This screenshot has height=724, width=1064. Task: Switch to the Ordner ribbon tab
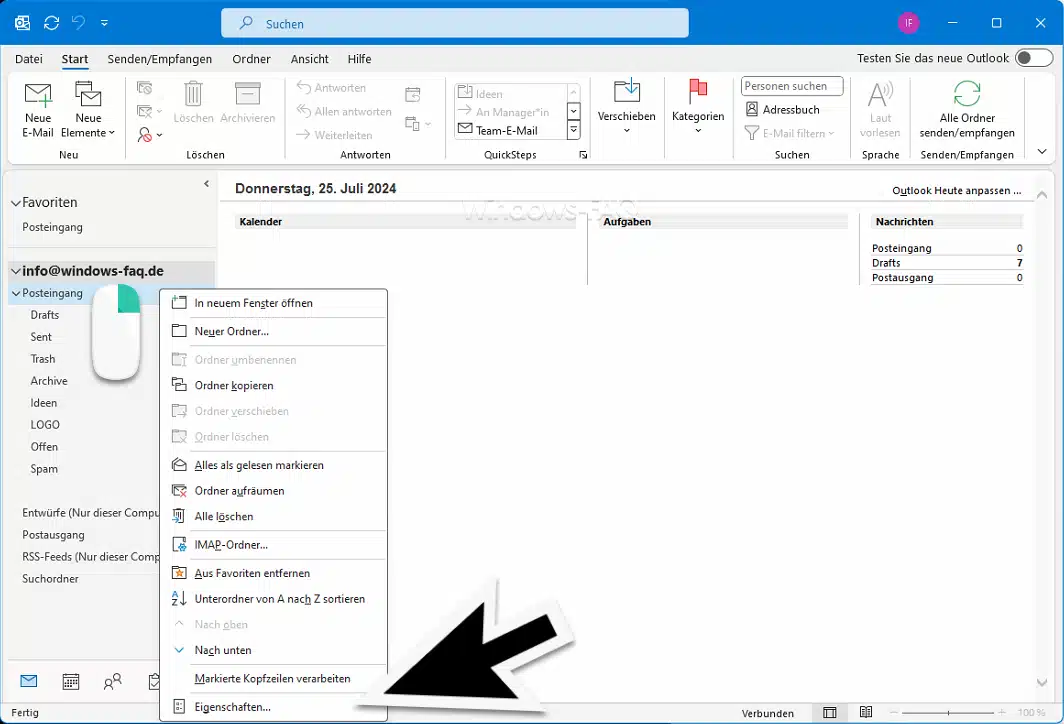coord(251,59)
